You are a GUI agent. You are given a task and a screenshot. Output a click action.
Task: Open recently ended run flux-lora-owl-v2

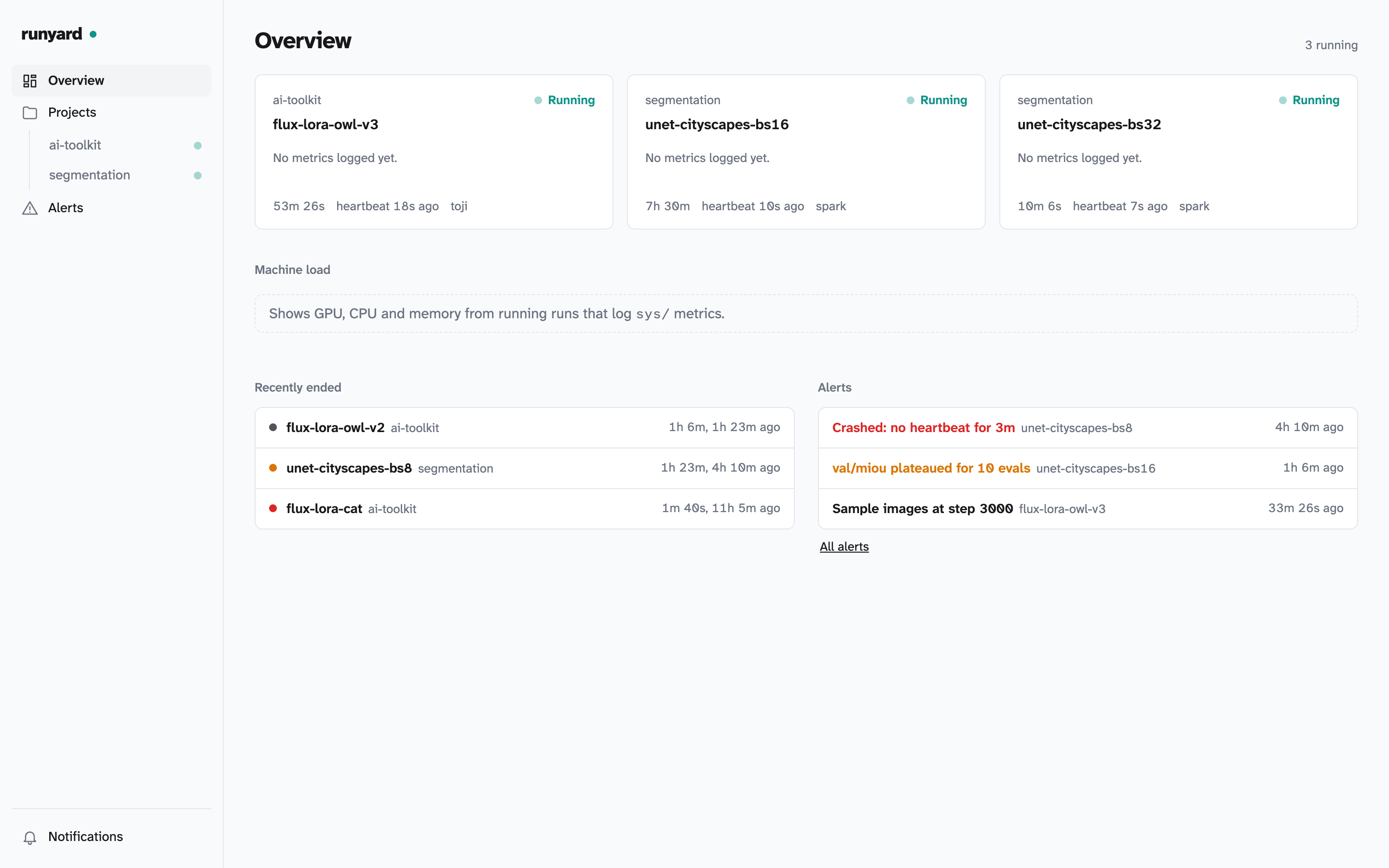[x=525, y=428]
